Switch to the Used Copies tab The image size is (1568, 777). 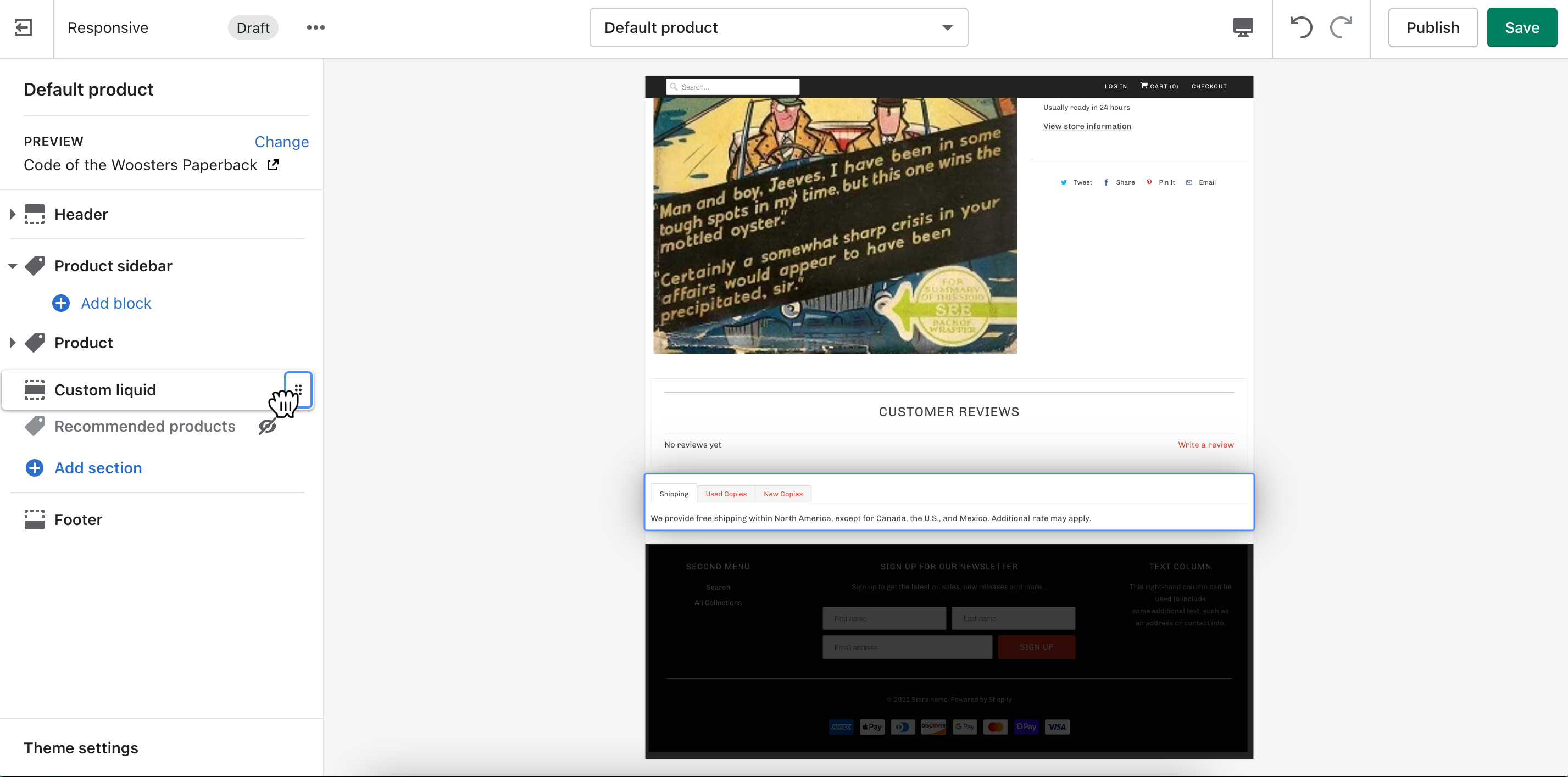click(726, 494)
